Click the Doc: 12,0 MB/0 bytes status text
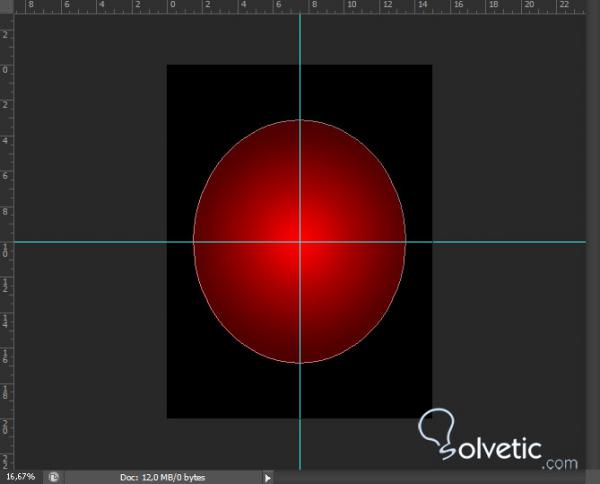600x484 pixels. (163, 477)
